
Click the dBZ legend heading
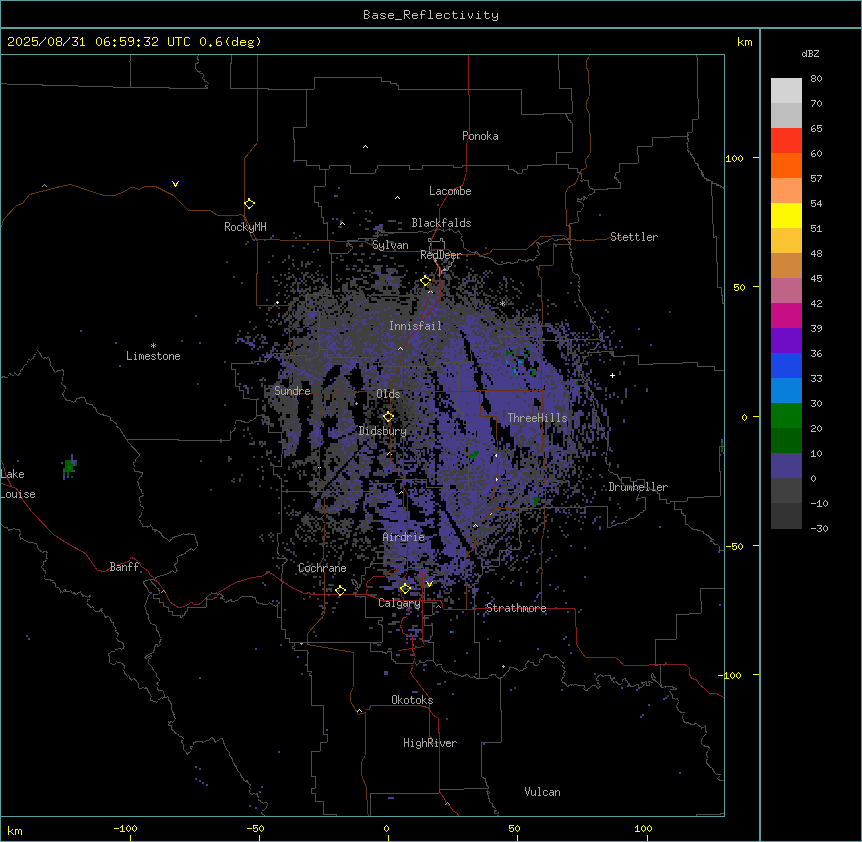point(810,53)
